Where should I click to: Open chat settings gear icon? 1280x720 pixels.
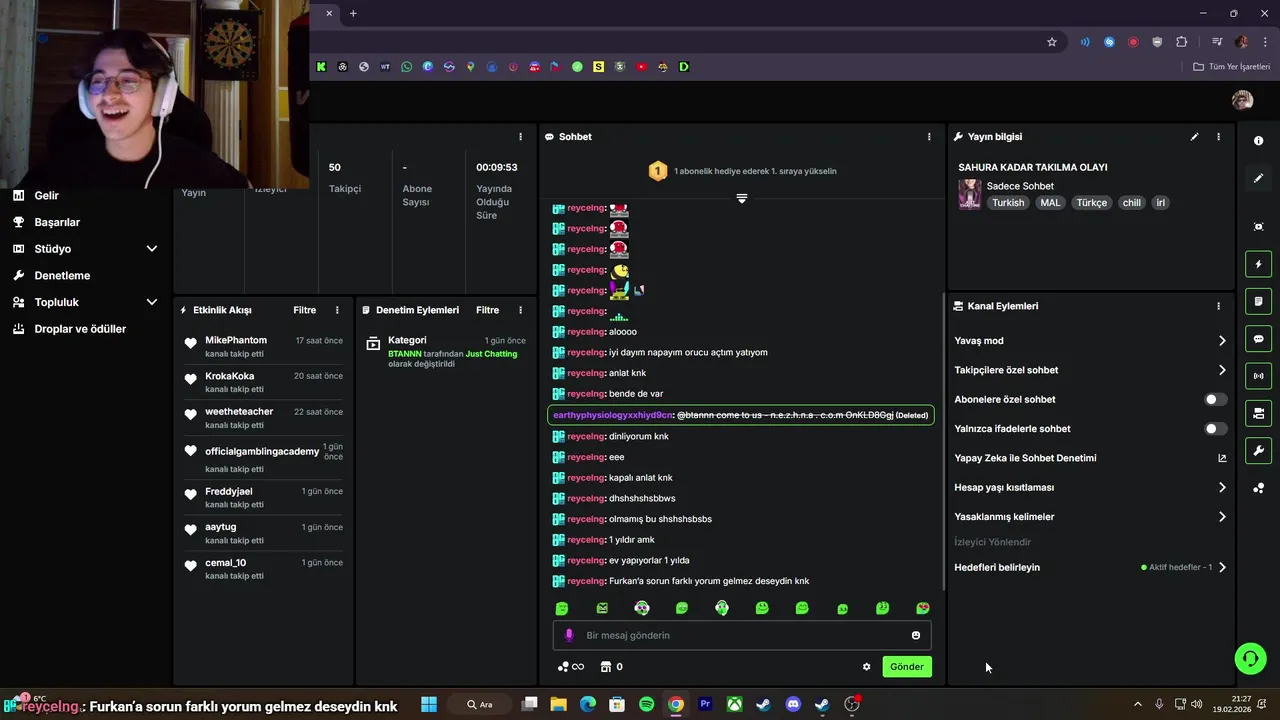[867, 667]
